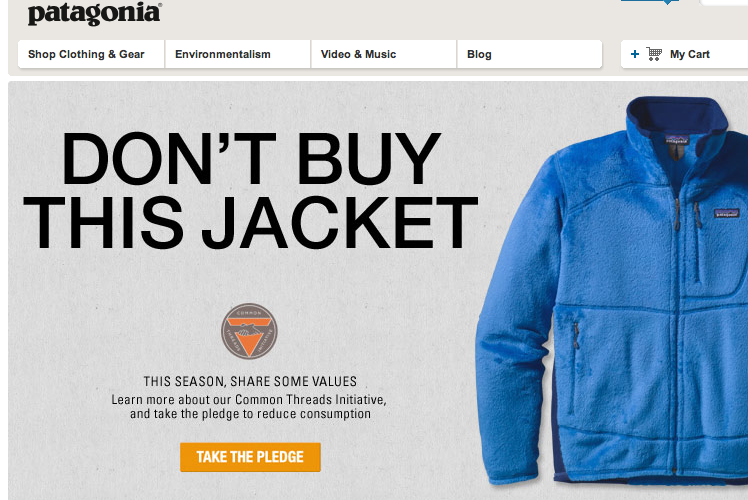Click the jacket's front zipper pull
This screenshot has width=748, height=500.
point(677,215)
